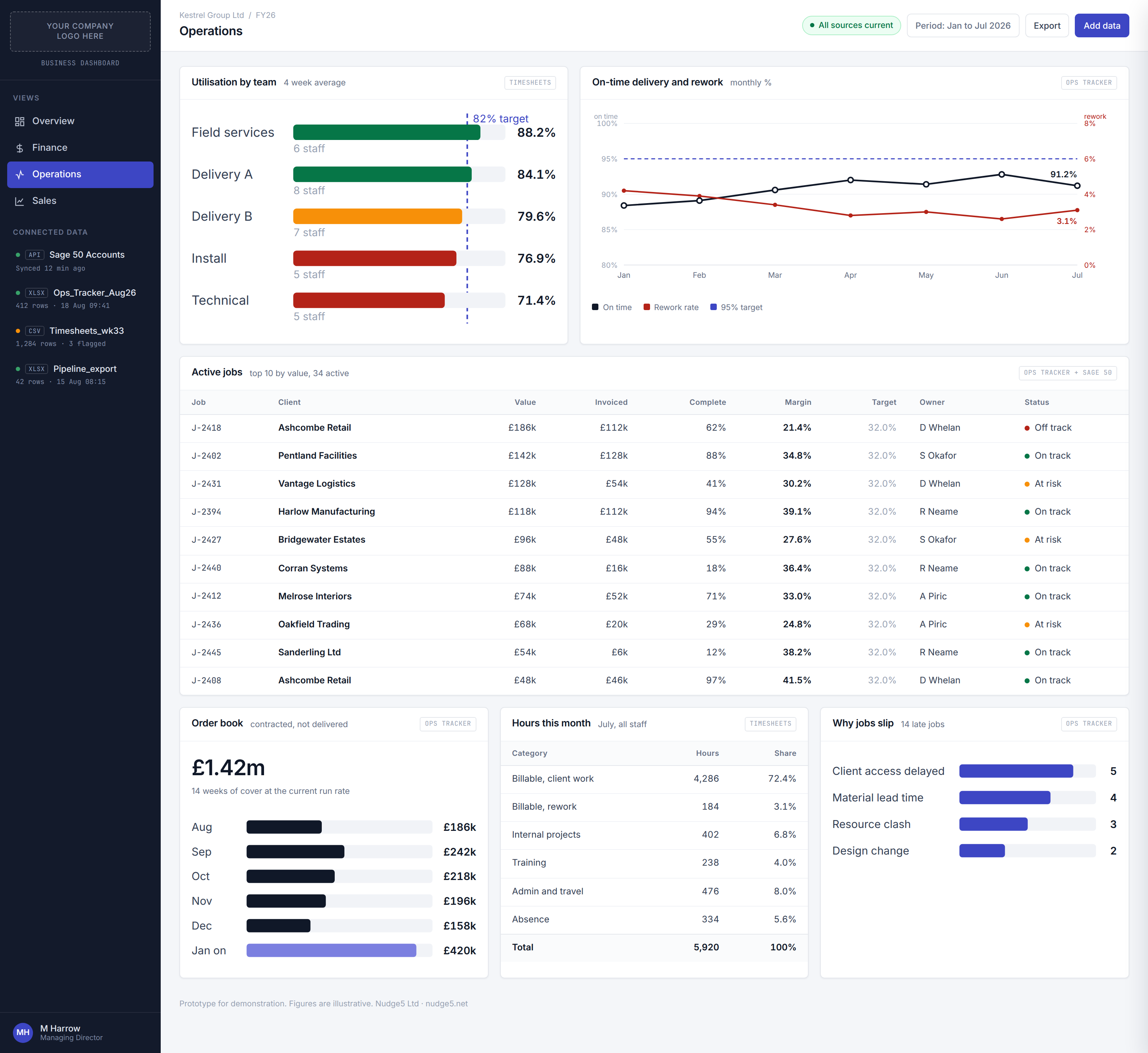
Task: Click the M Harrow profile name
Action: pyautogui.click(x=60, y=1029)
